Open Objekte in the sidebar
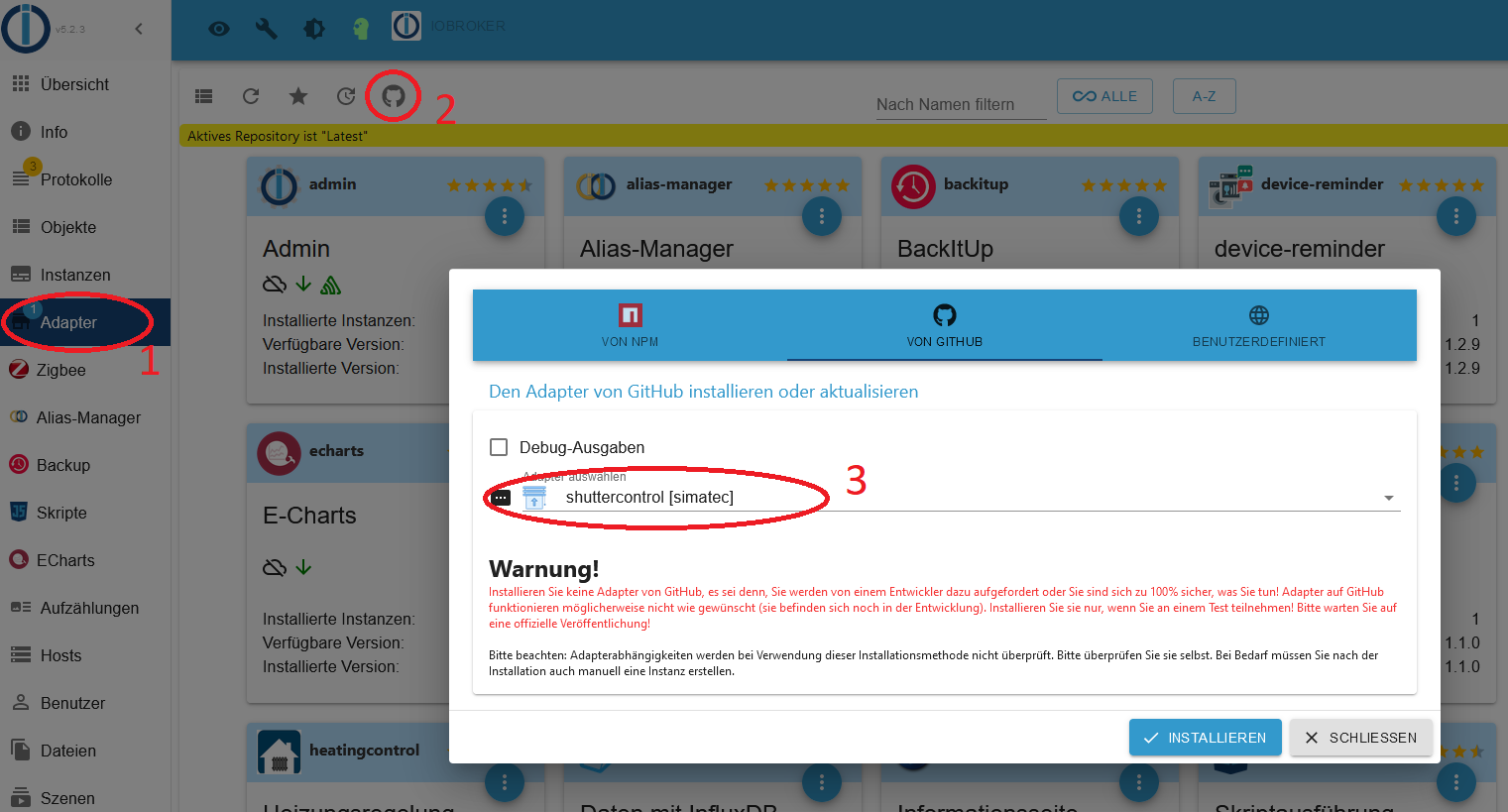Image resolution: width=1508 pixels, height=812 pixels. [x=85, y=227]
